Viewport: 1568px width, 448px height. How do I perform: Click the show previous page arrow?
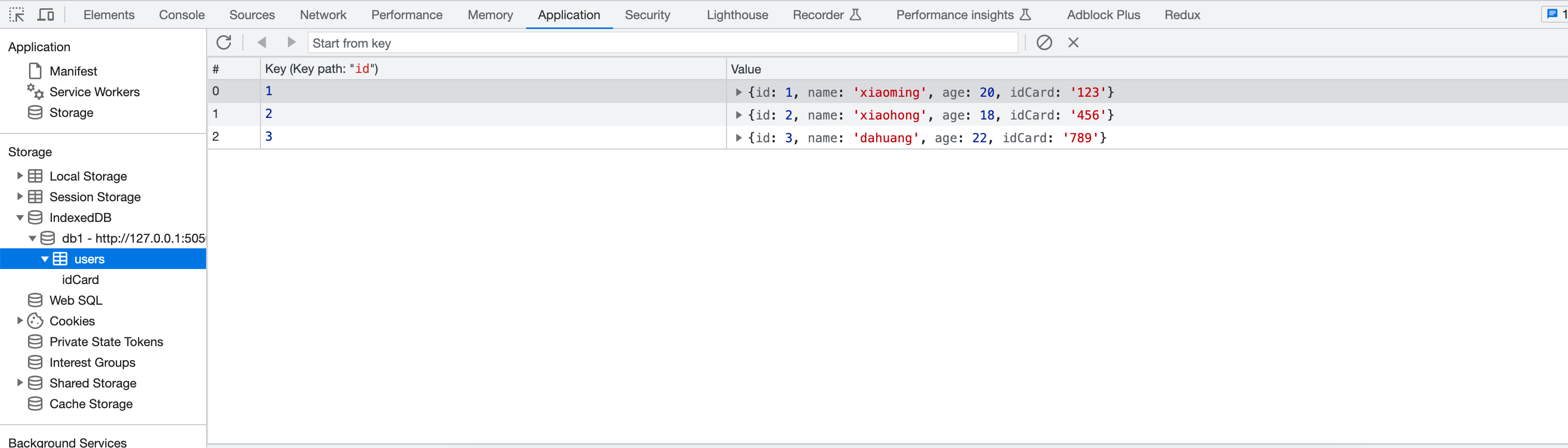click(263, 42)
